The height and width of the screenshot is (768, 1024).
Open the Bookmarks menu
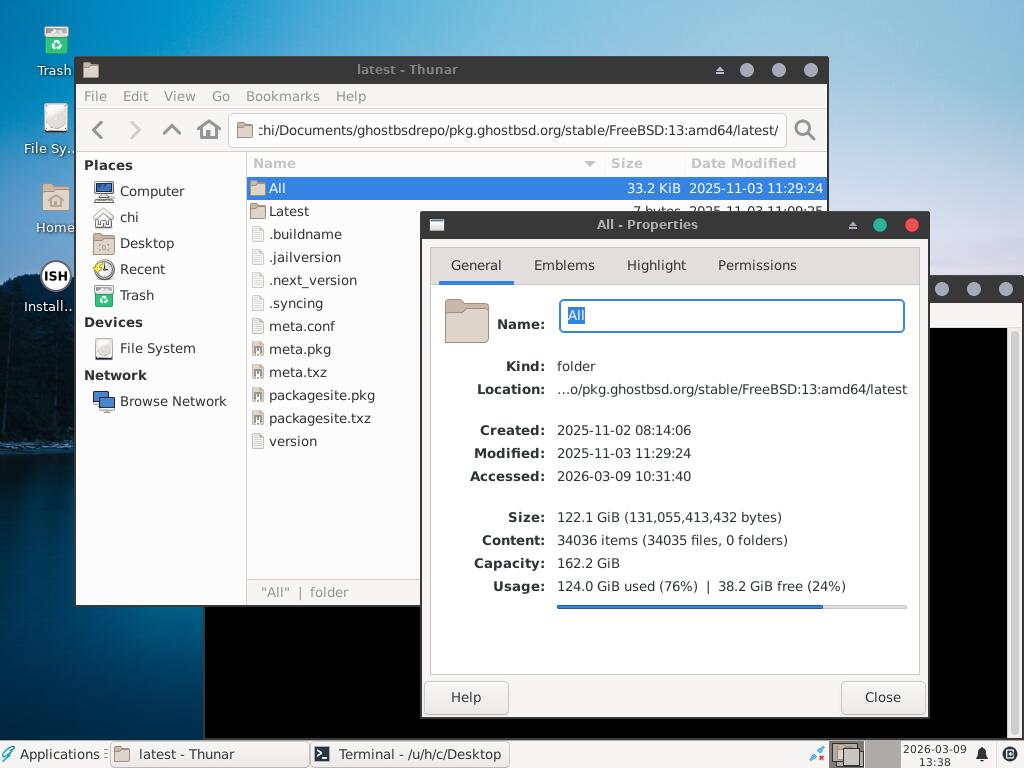[x=282, y=96]
